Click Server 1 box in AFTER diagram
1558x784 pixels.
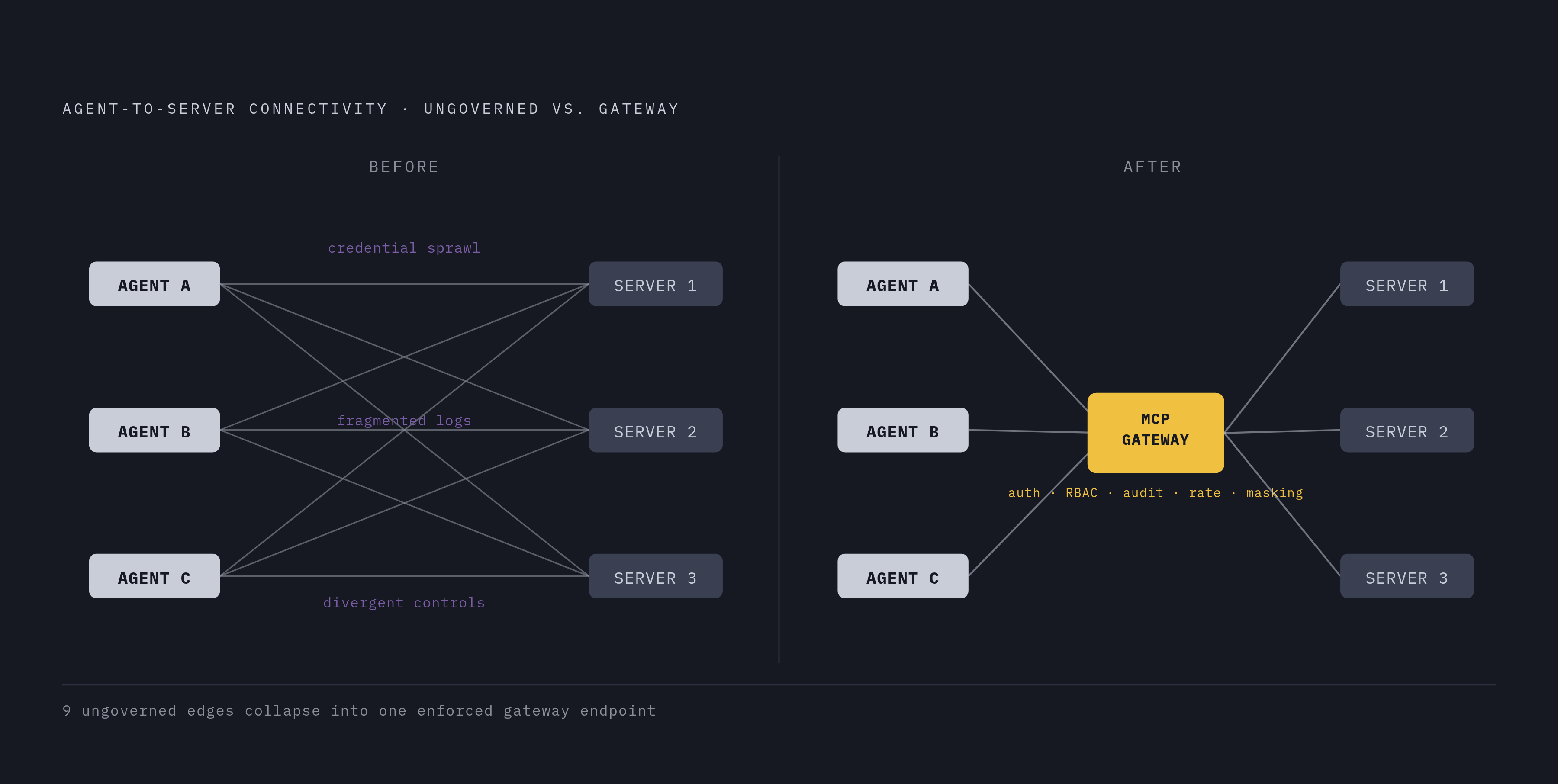coord(1407,284)
